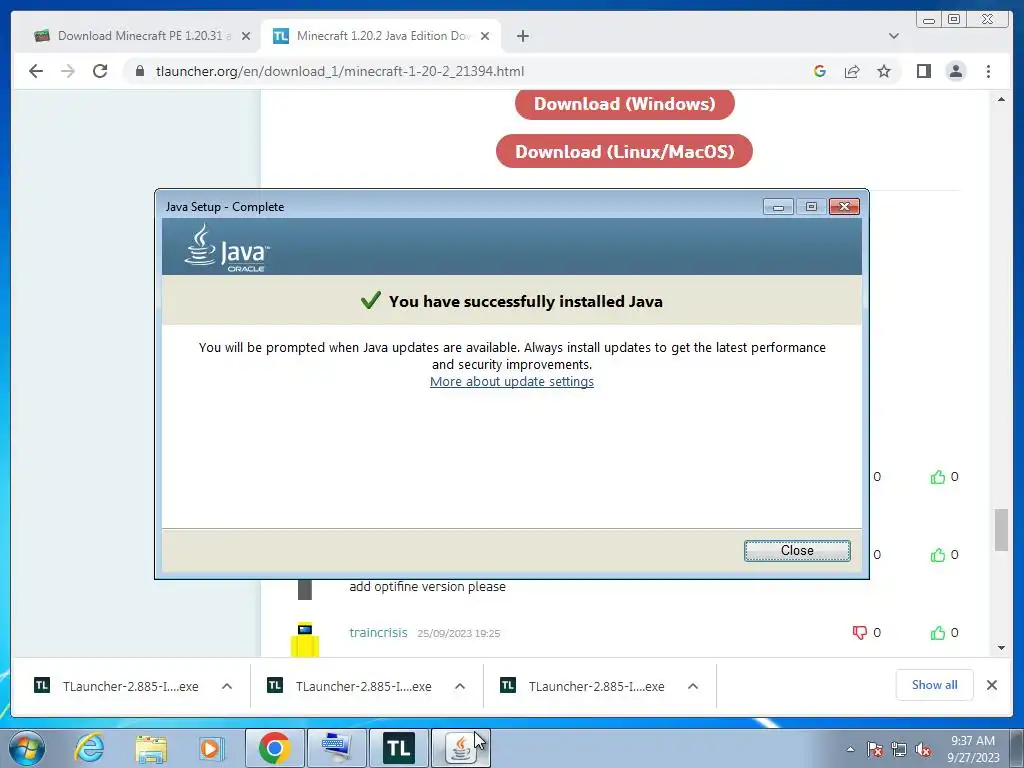Share this page icon in address bar
Viewport: 1024px width, 768px height.
coord(852,71)
